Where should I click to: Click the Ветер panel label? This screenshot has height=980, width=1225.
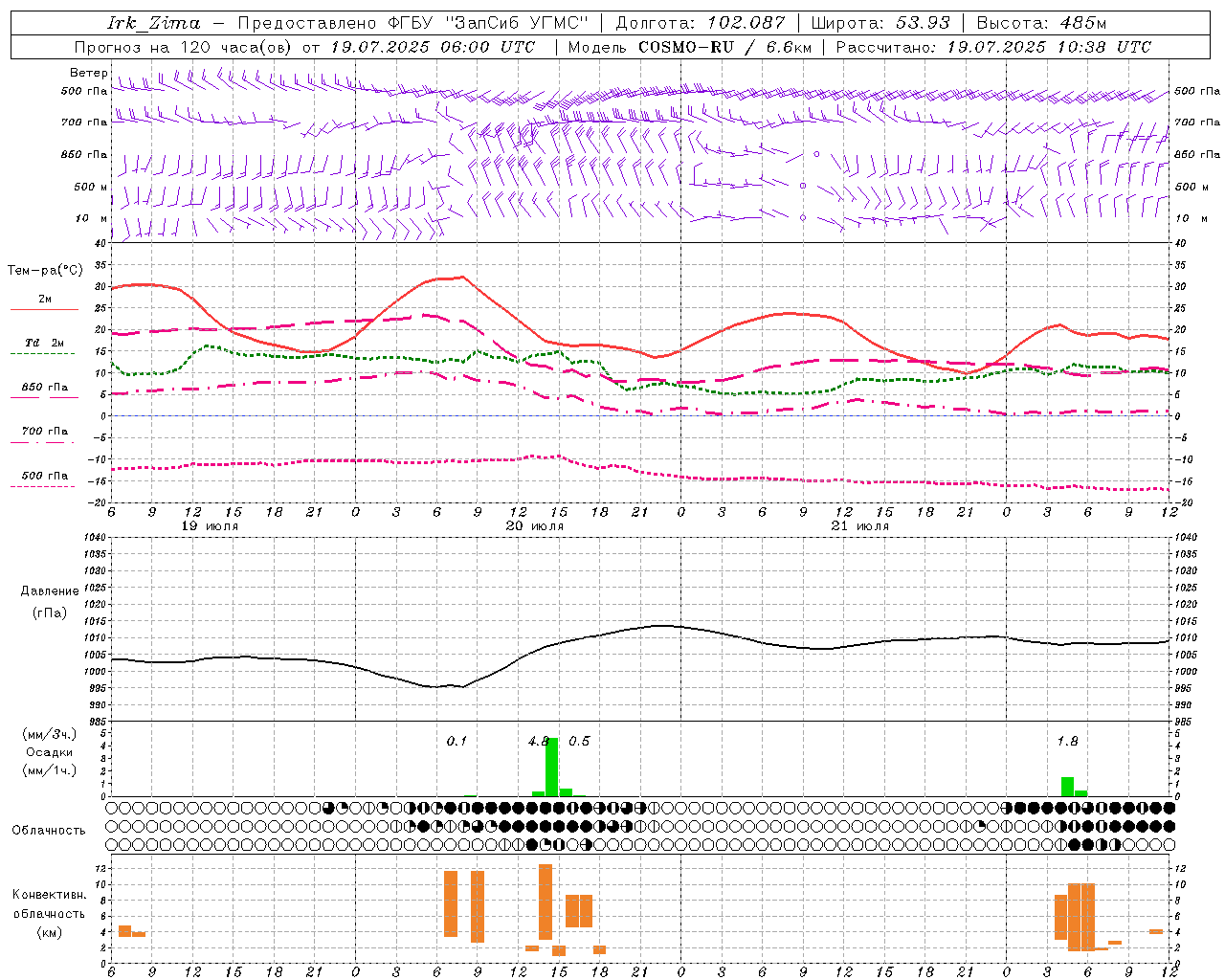click(x=88, y=73)
